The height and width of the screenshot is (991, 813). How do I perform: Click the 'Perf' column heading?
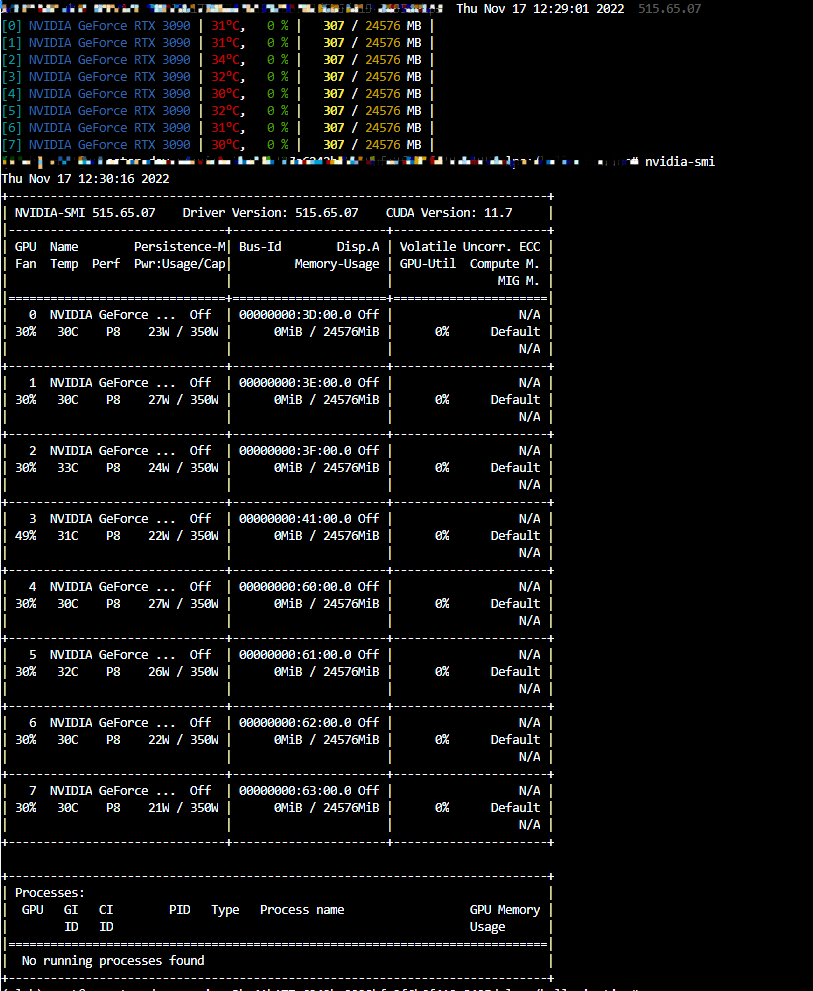106,264
